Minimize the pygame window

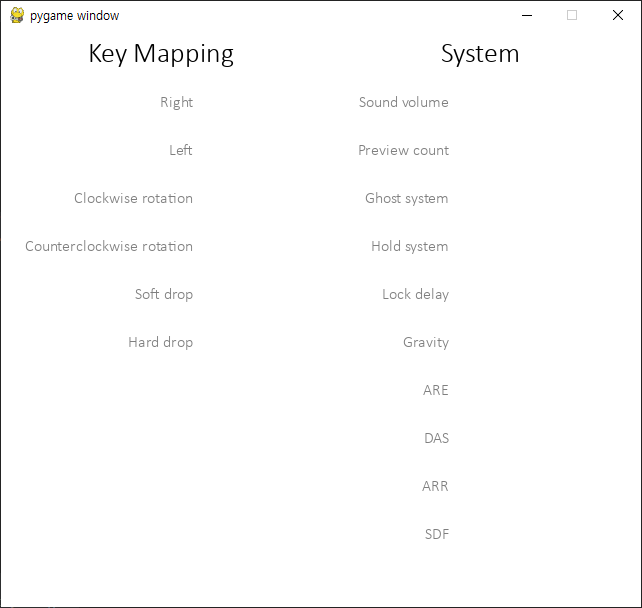[x=527, y=16]
